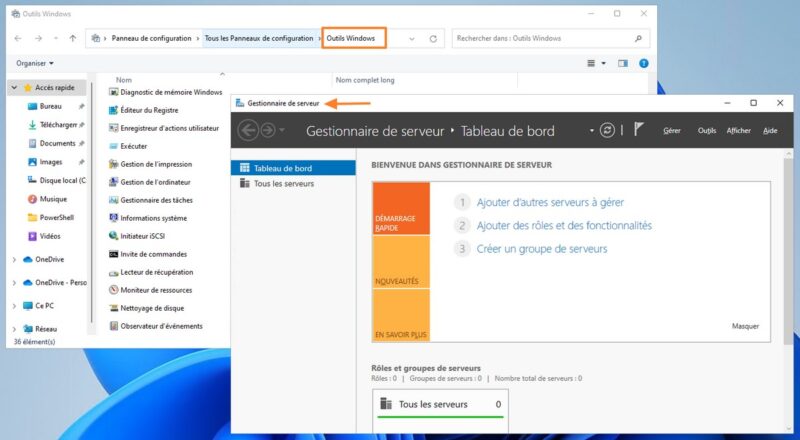Click the Gestionnaire des tâches icon
This screenshot has width=800, height=440.
[x=113, y=200]
